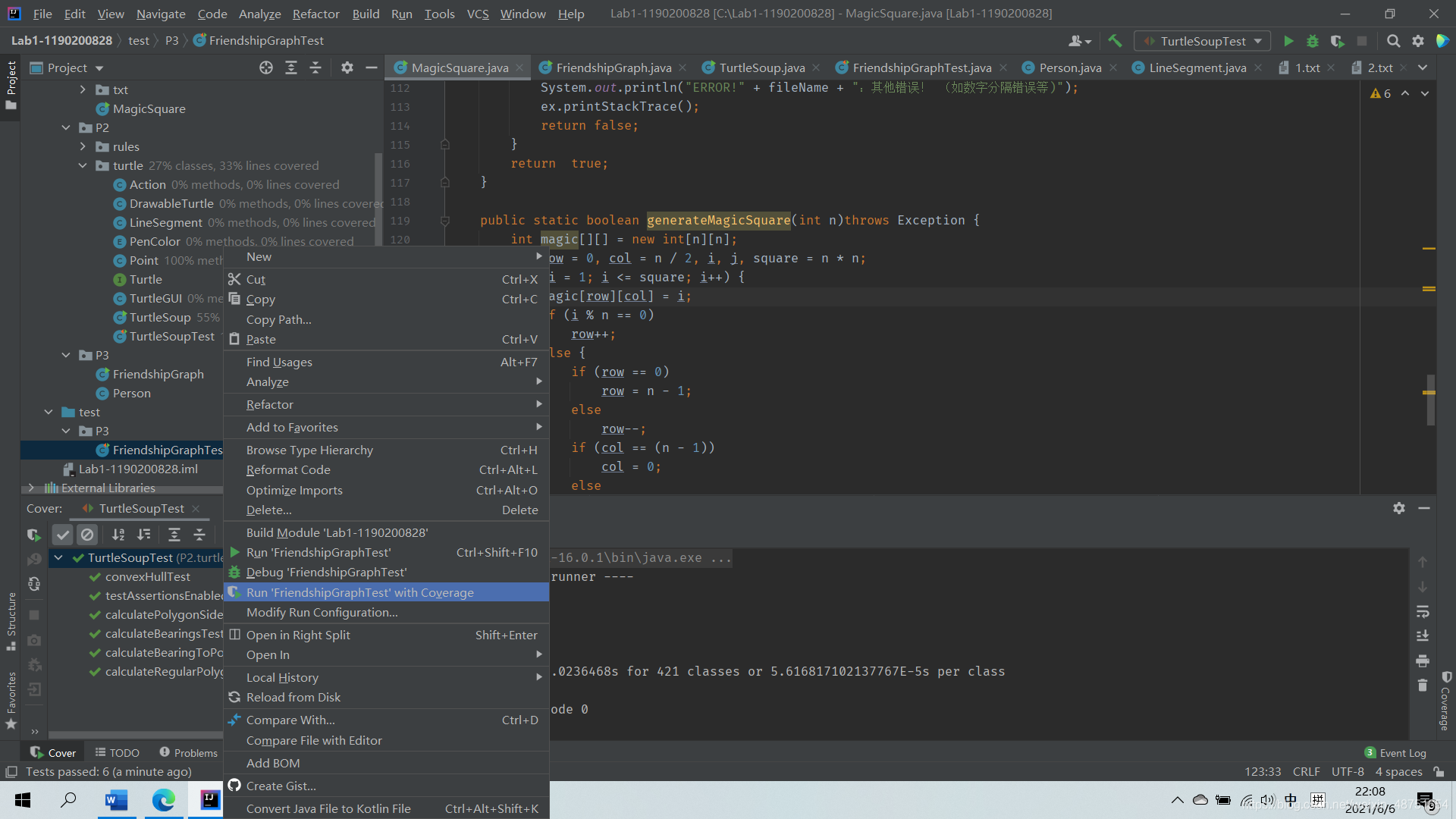
Task: Switch to Person.java tab
Action: tap(1069, 67)
